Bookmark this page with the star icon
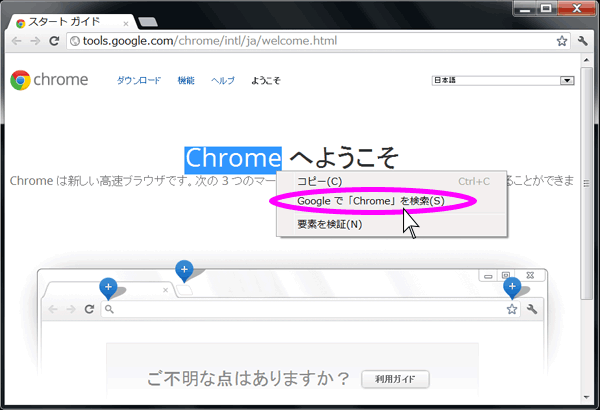 561,41
